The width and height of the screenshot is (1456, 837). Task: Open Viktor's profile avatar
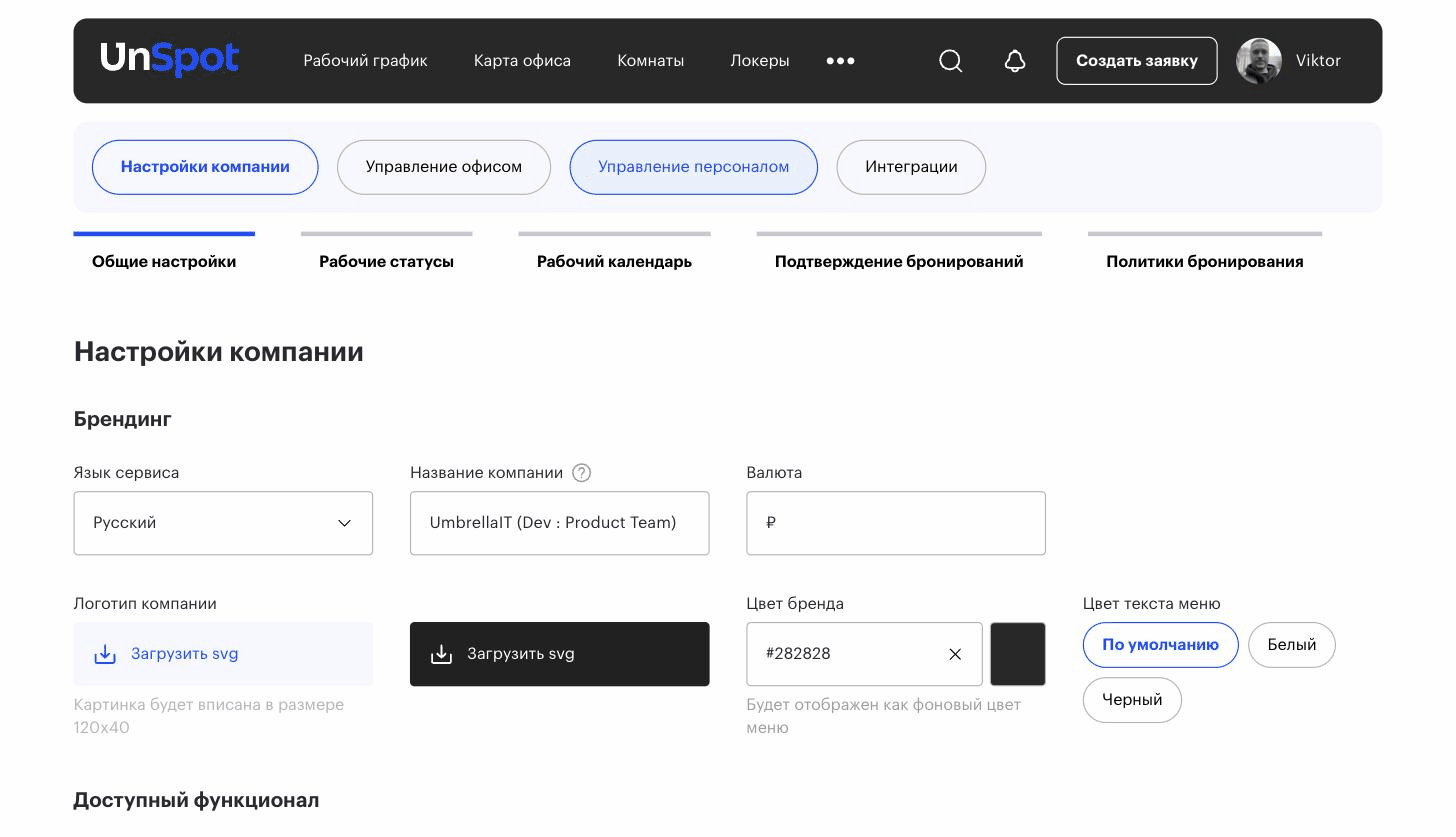point(1259,61)
